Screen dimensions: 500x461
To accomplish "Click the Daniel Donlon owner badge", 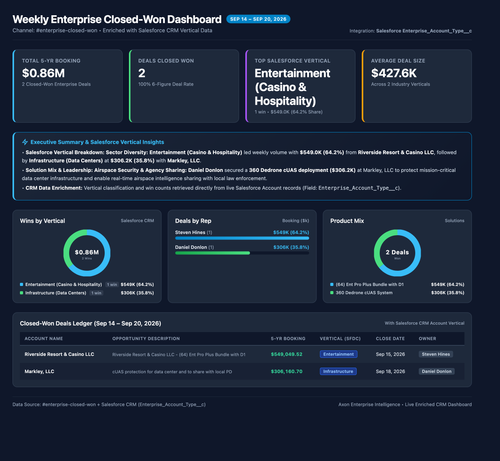I will pos(437,371).
